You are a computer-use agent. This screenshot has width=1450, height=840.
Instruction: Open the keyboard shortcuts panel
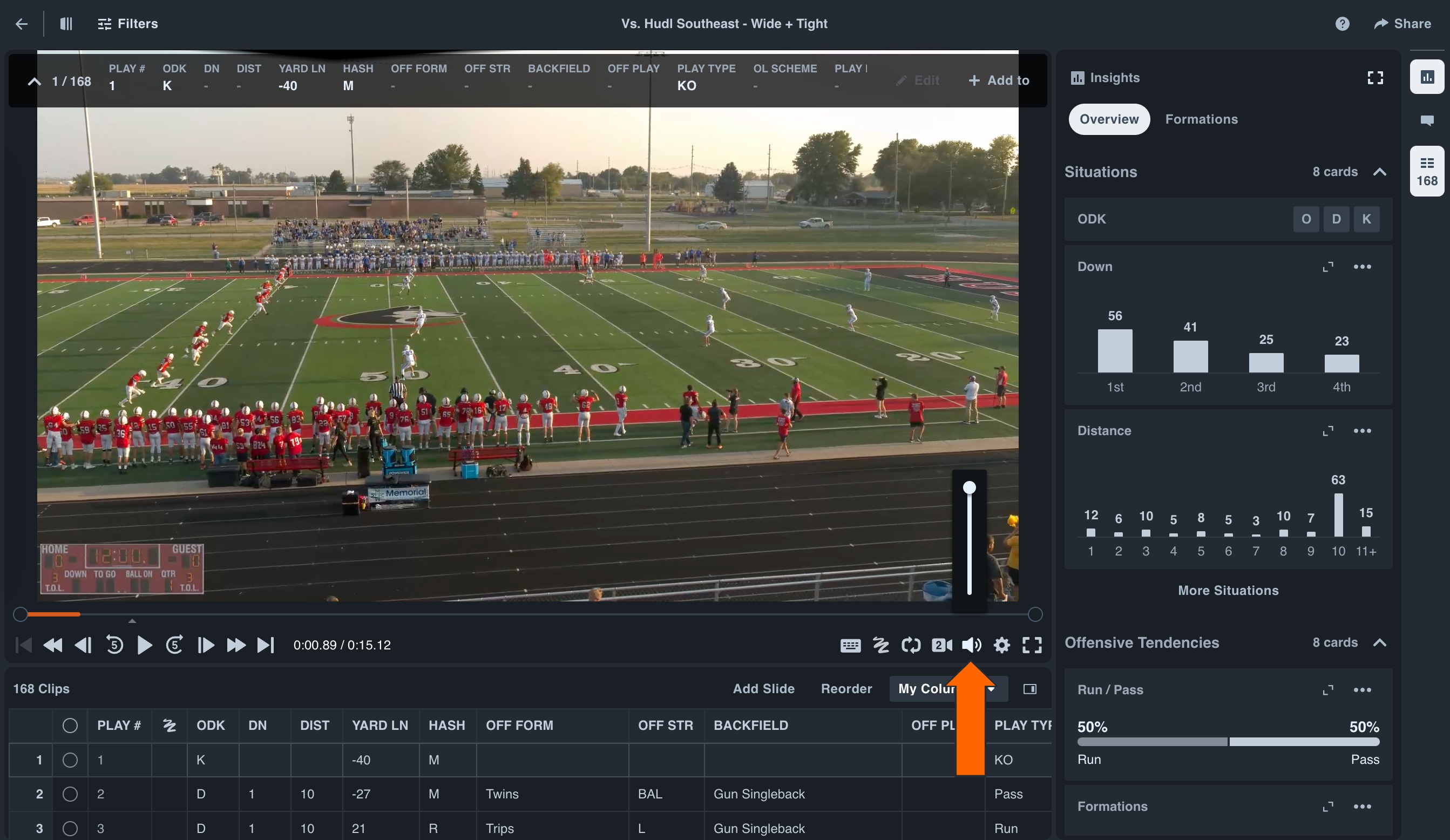tap(851, 645)
